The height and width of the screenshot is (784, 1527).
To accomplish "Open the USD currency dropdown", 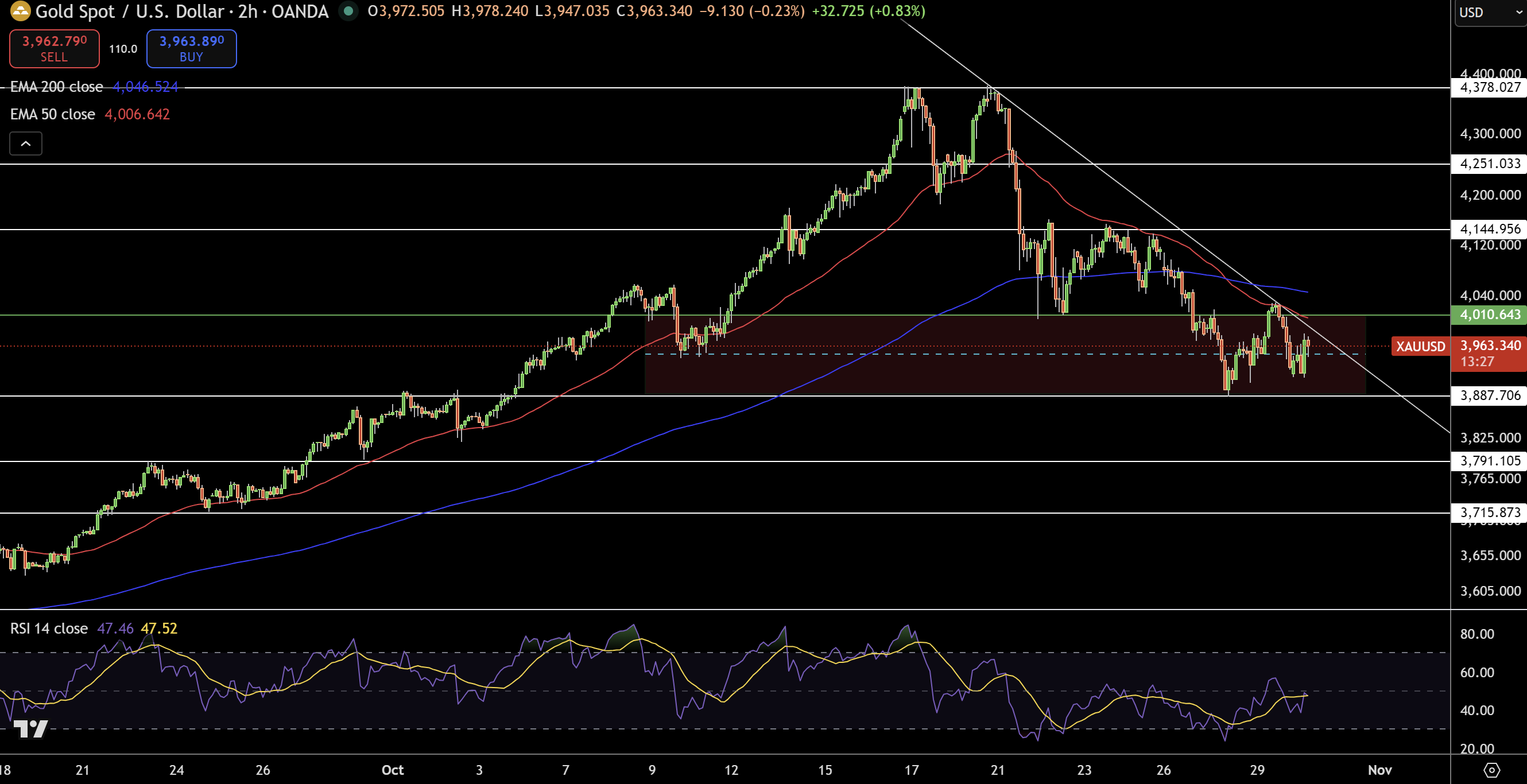I will pyautogui.click(x=1489, y=12).
